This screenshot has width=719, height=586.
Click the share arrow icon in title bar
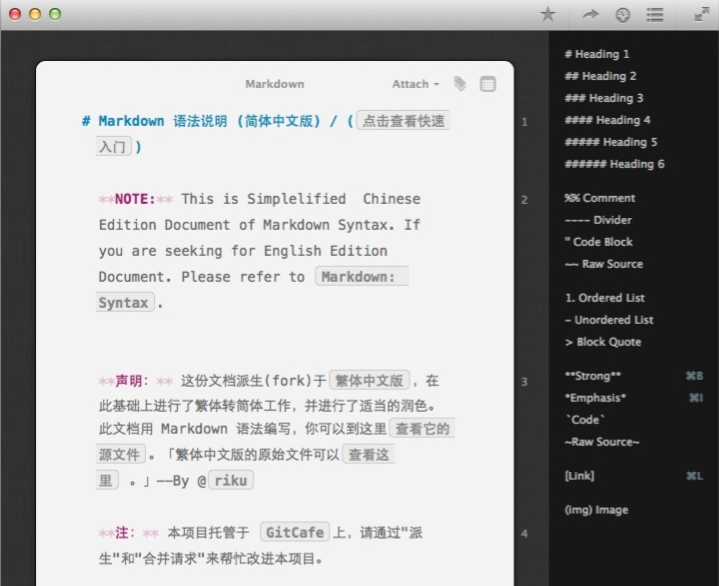[x=591, y=15]
